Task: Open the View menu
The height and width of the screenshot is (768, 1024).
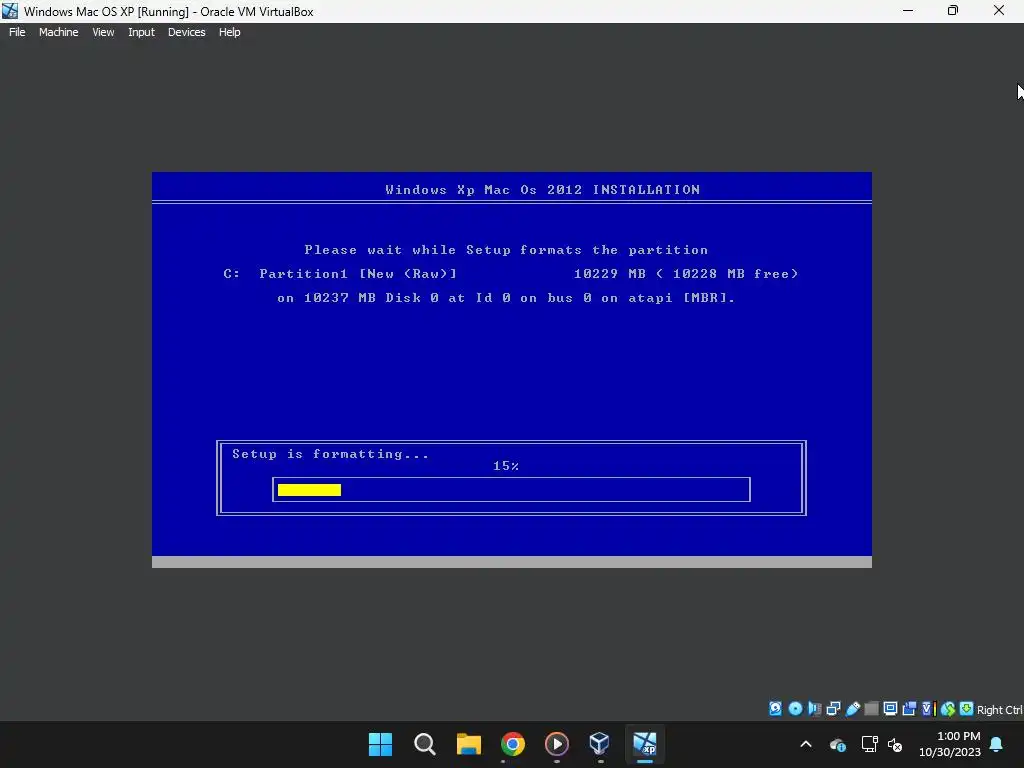Action: (x=103, y=32)
